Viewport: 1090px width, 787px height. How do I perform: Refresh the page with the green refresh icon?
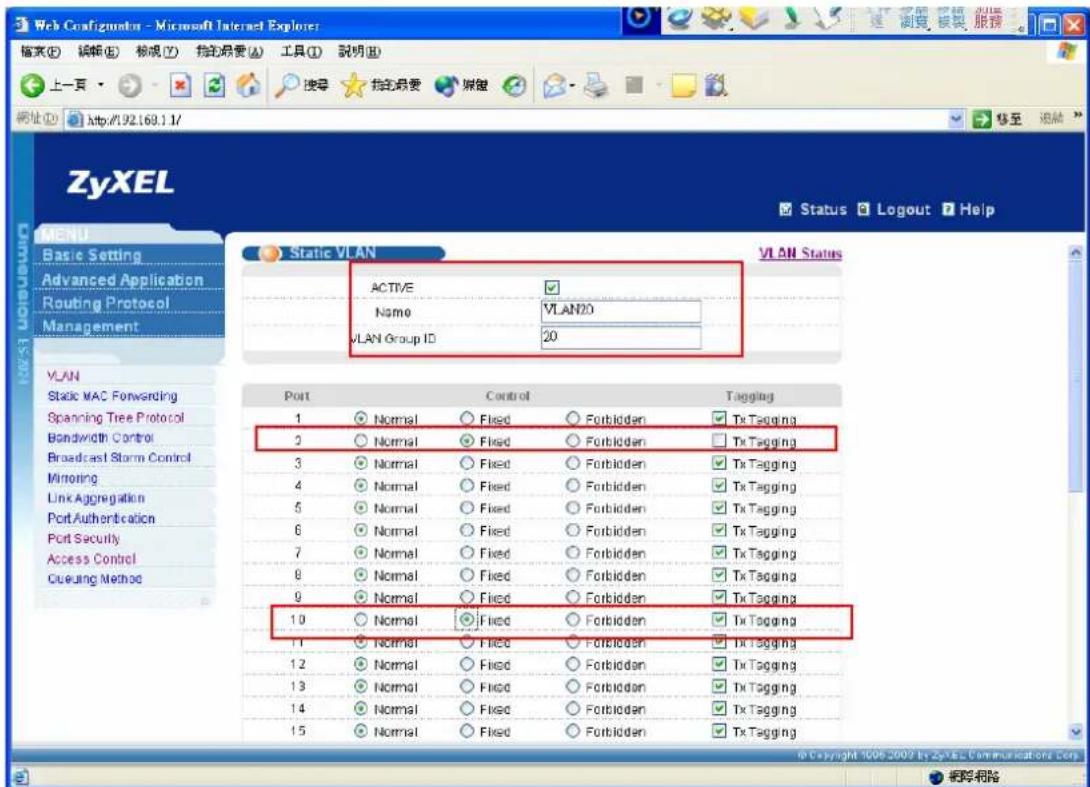point(214,86)
